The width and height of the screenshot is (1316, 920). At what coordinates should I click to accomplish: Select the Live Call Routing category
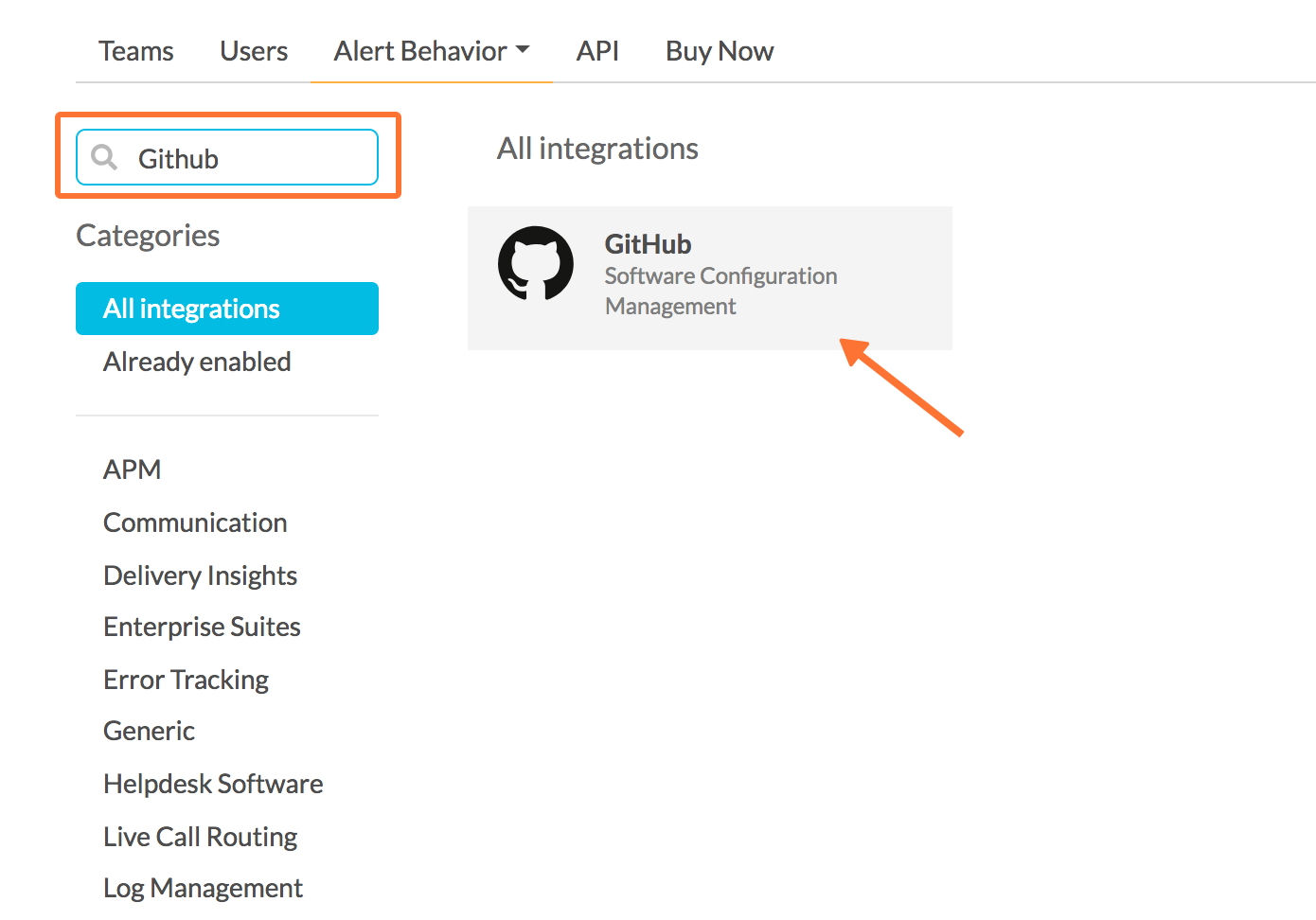coord(201,837)
